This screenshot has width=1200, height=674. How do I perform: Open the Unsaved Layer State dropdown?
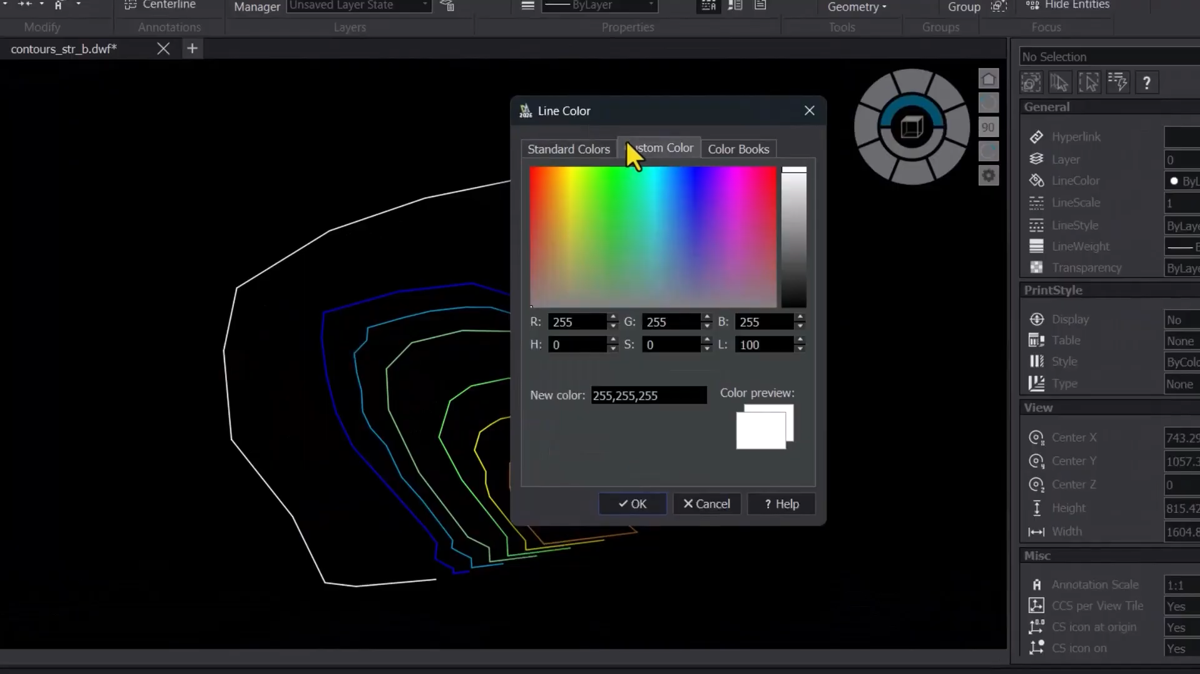[x=358, y=6]
